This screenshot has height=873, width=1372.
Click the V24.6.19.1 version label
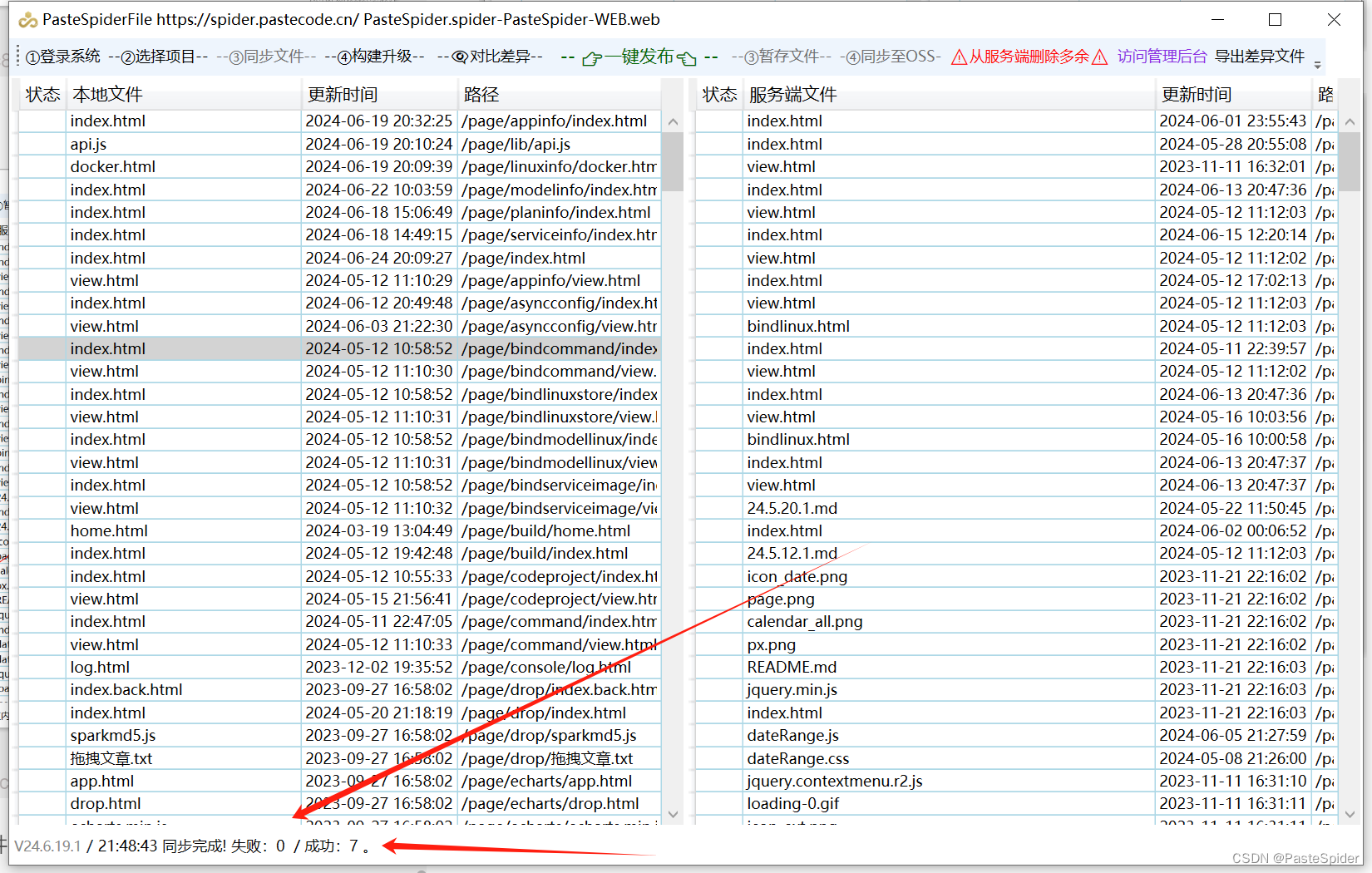pyautogui.click(x=48, y=846)
